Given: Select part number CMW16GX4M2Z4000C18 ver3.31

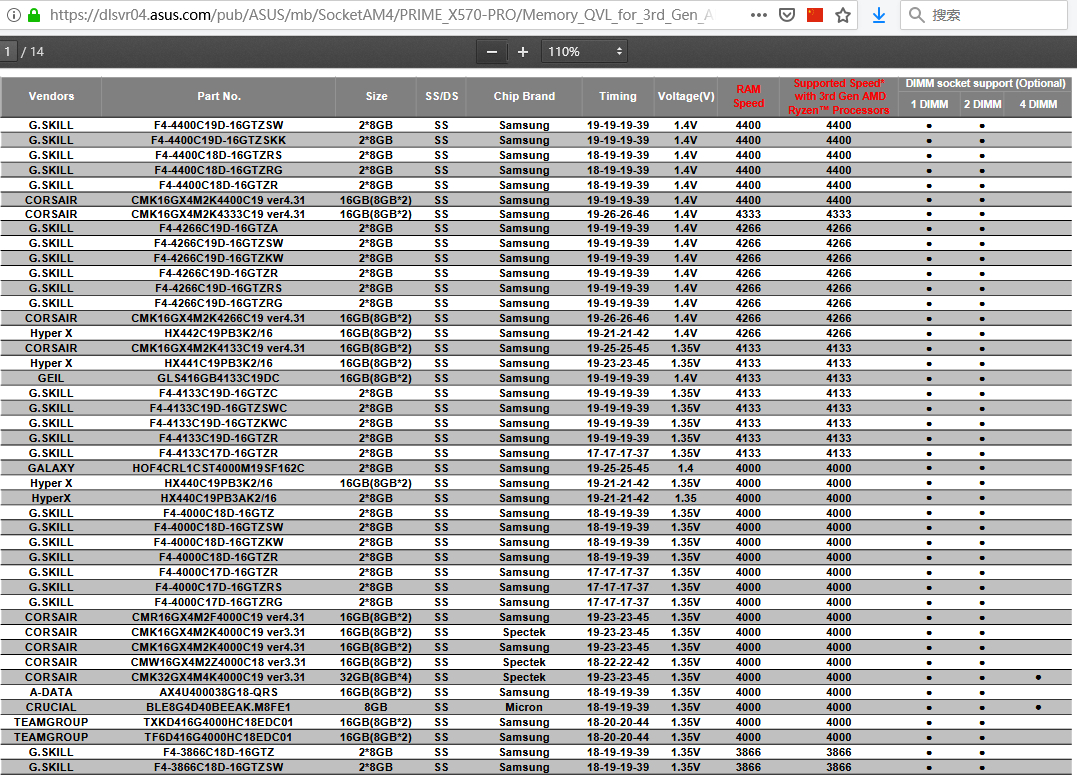Looking at the screenshot, I should pos(218,663).
